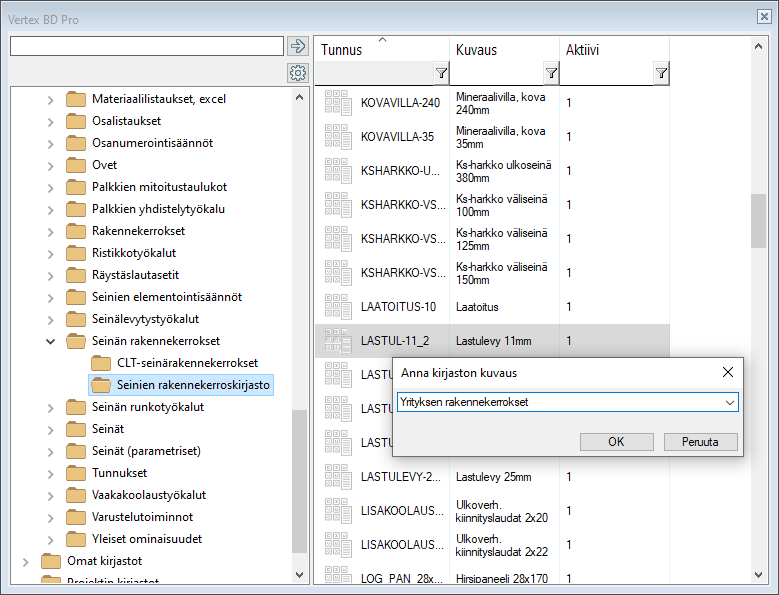This screenshot has height=595, width=779.
Task: Select the CLT-seinärakennekerrokset tree item
Action: coord(187,363)
